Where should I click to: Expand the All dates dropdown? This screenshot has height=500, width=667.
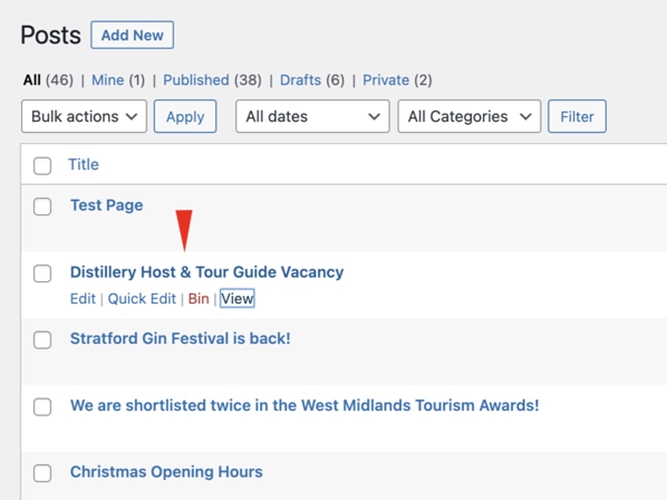click(x=312, y=116)
